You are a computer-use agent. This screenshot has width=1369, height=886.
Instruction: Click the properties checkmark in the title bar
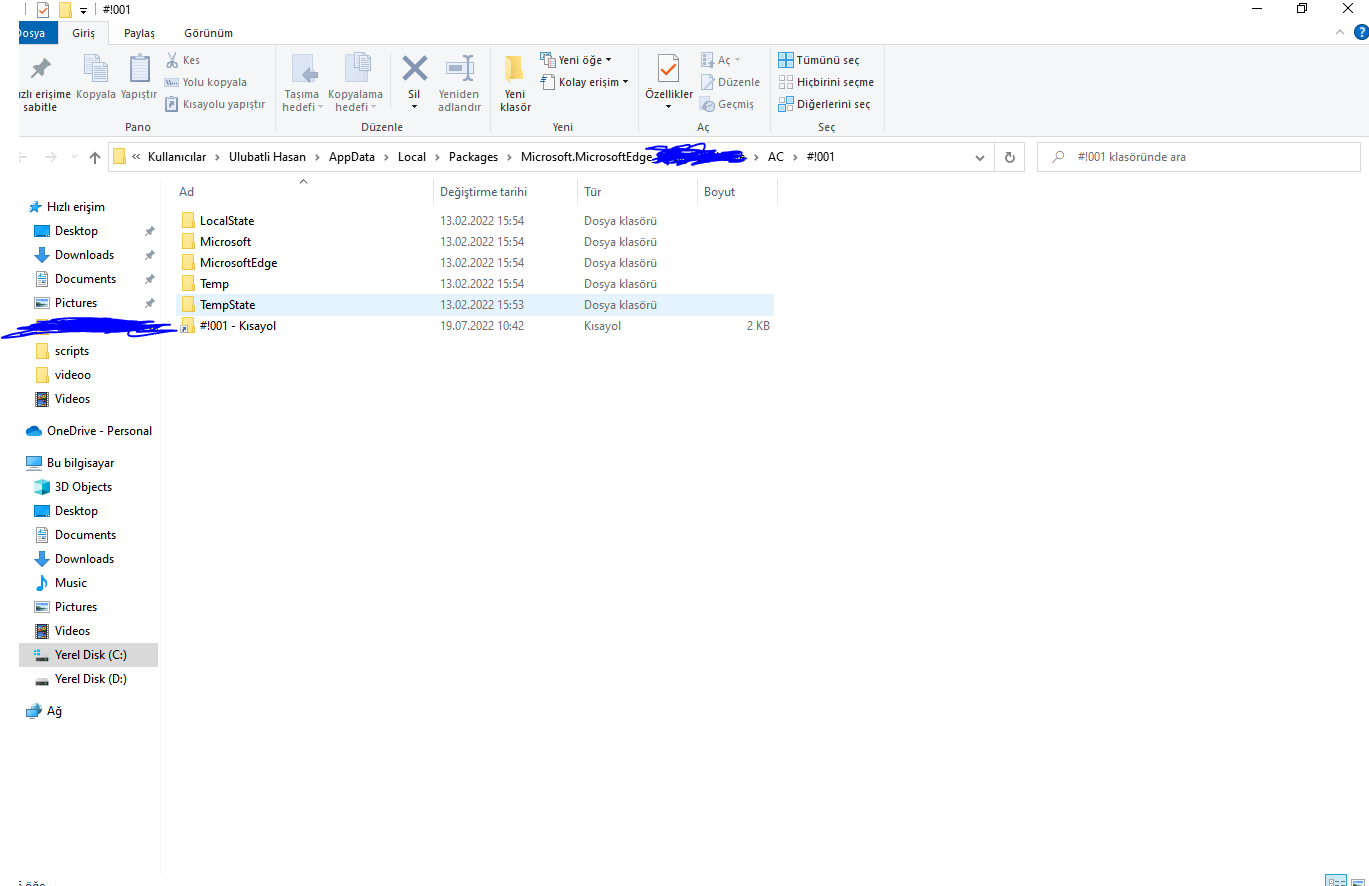43,10
